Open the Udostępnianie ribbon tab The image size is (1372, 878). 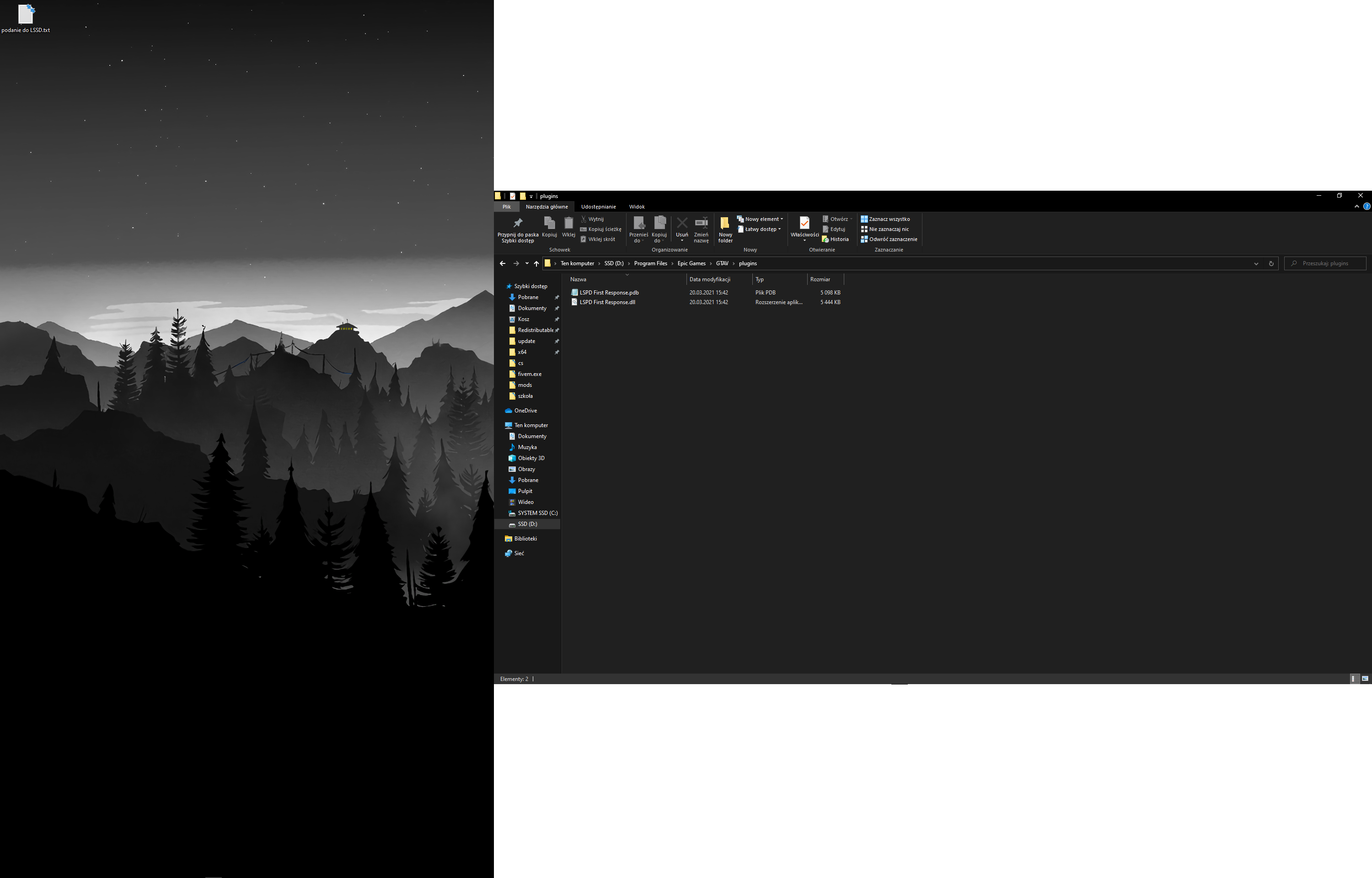[x=598, y=206]
